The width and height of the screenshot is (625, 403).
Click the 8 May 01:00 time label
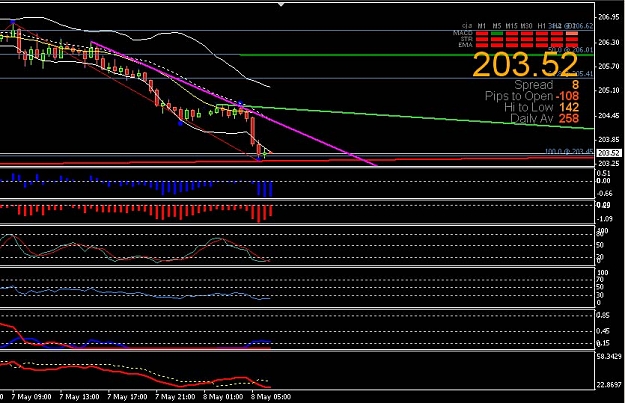[223, 397]
